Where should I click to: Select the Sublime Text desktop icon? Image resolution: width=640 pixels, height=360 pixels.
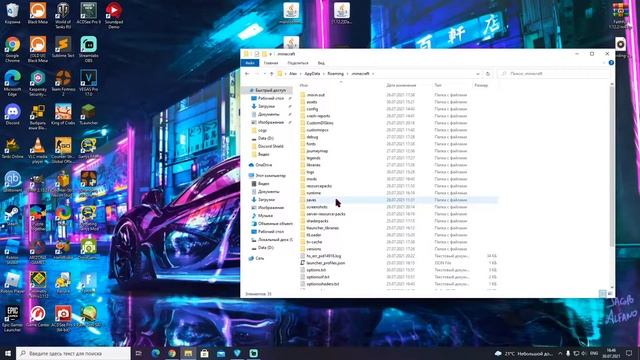pyautogui.click(x=63, y=47)
